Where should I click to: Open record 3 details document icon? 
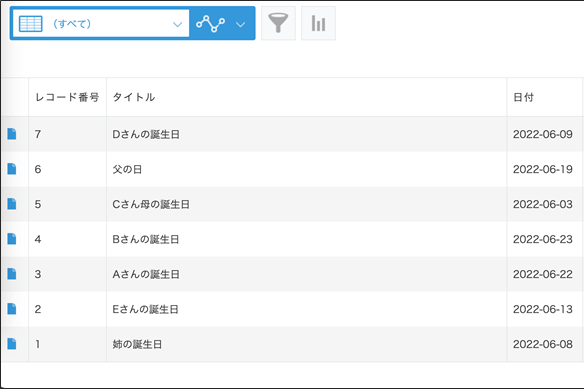(12, 274)
